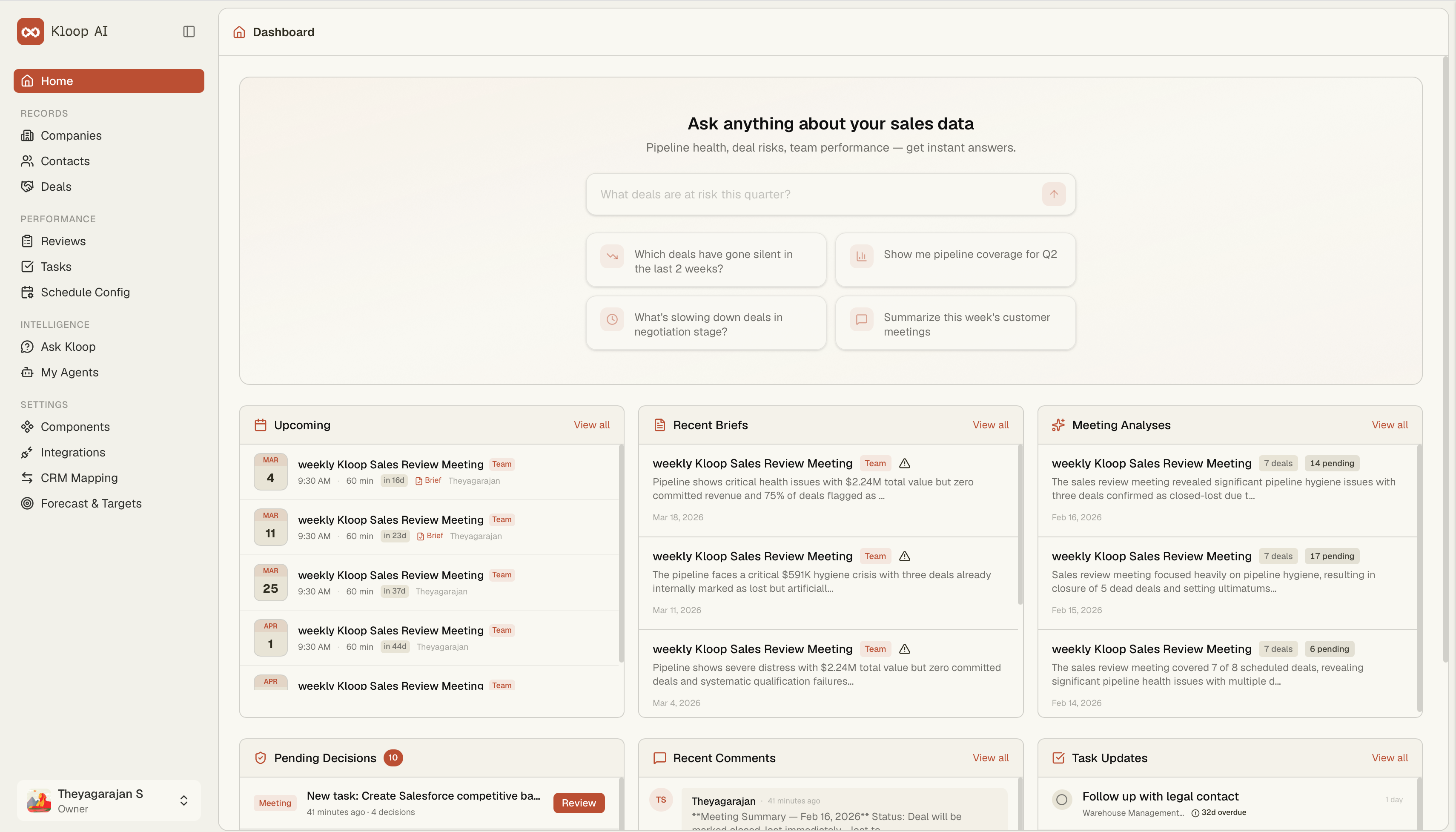1456x832 pixels.
Task: Click the speech bubble icon on Recent Comments
Action: [659, 758]
